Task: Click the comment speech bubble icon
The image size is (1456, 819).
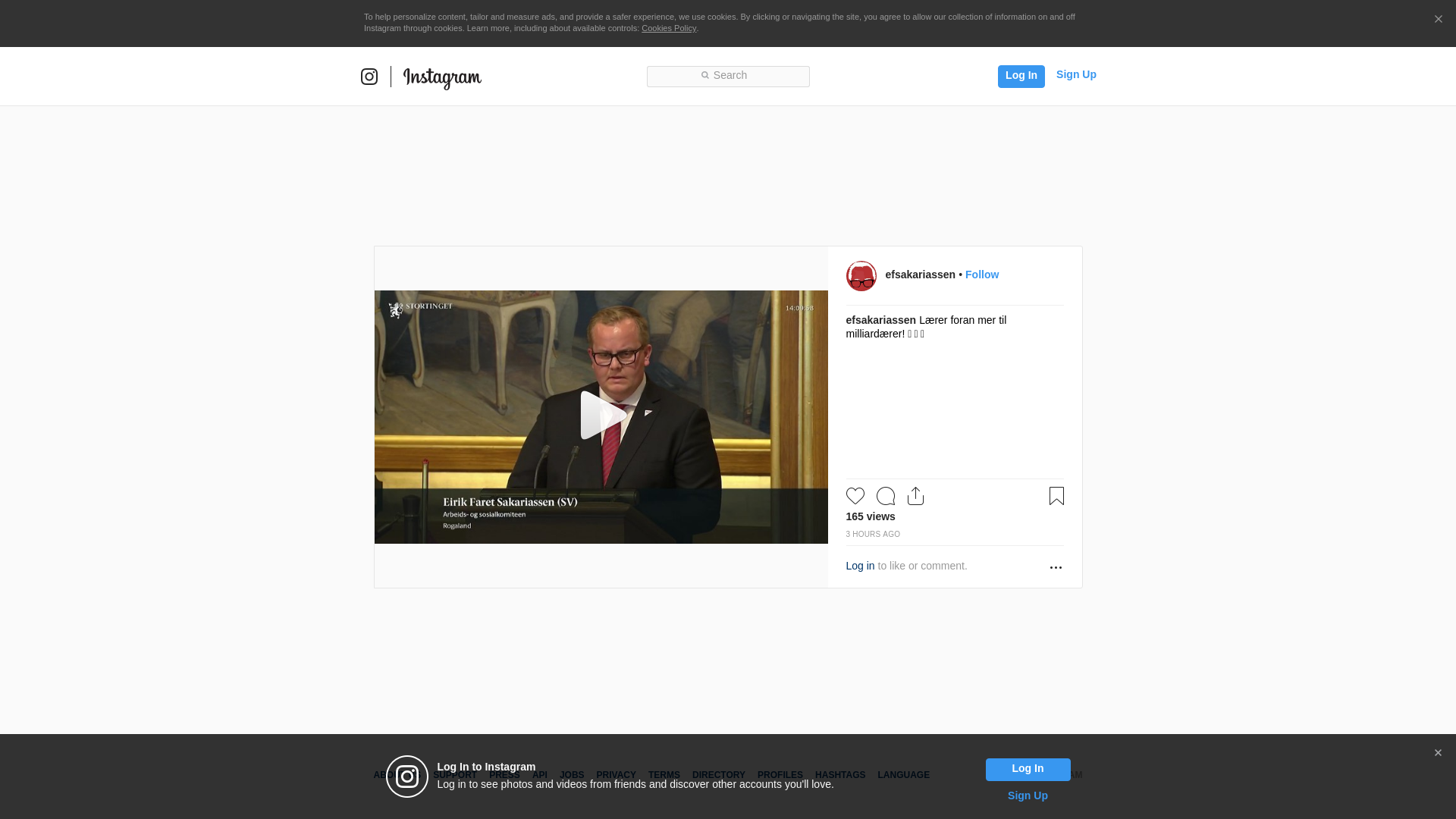Action: tap(885, 496)
